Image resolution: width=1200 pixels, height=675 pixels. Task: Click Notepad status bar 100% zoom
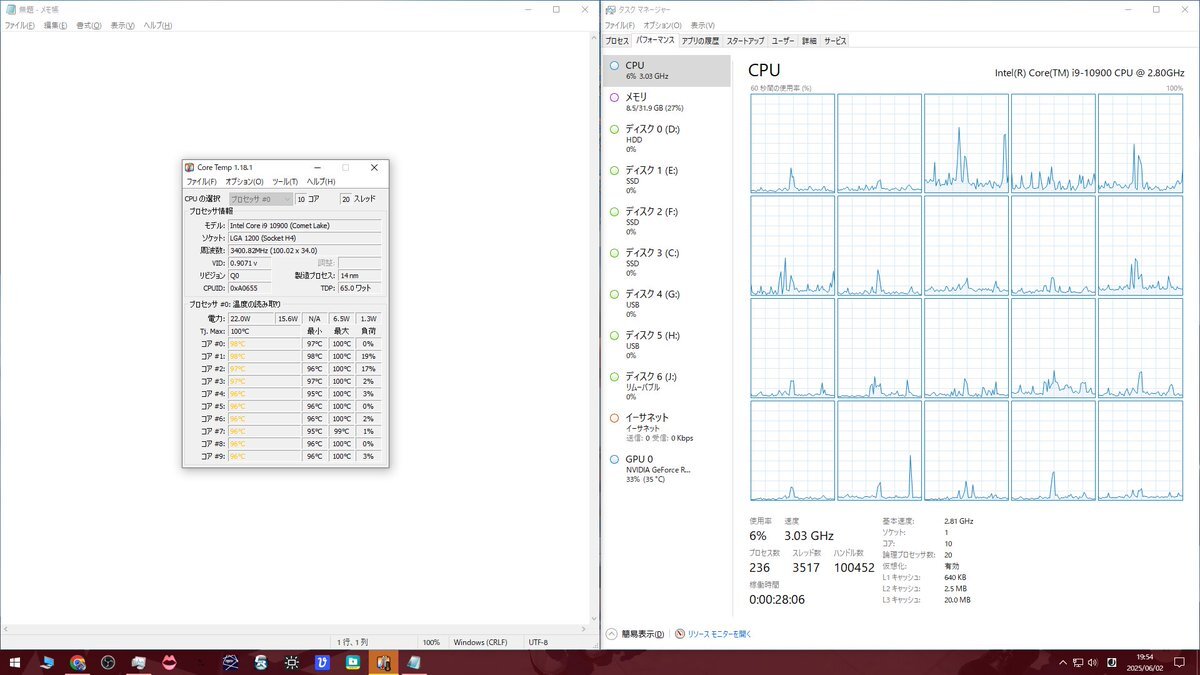point(431,642)
